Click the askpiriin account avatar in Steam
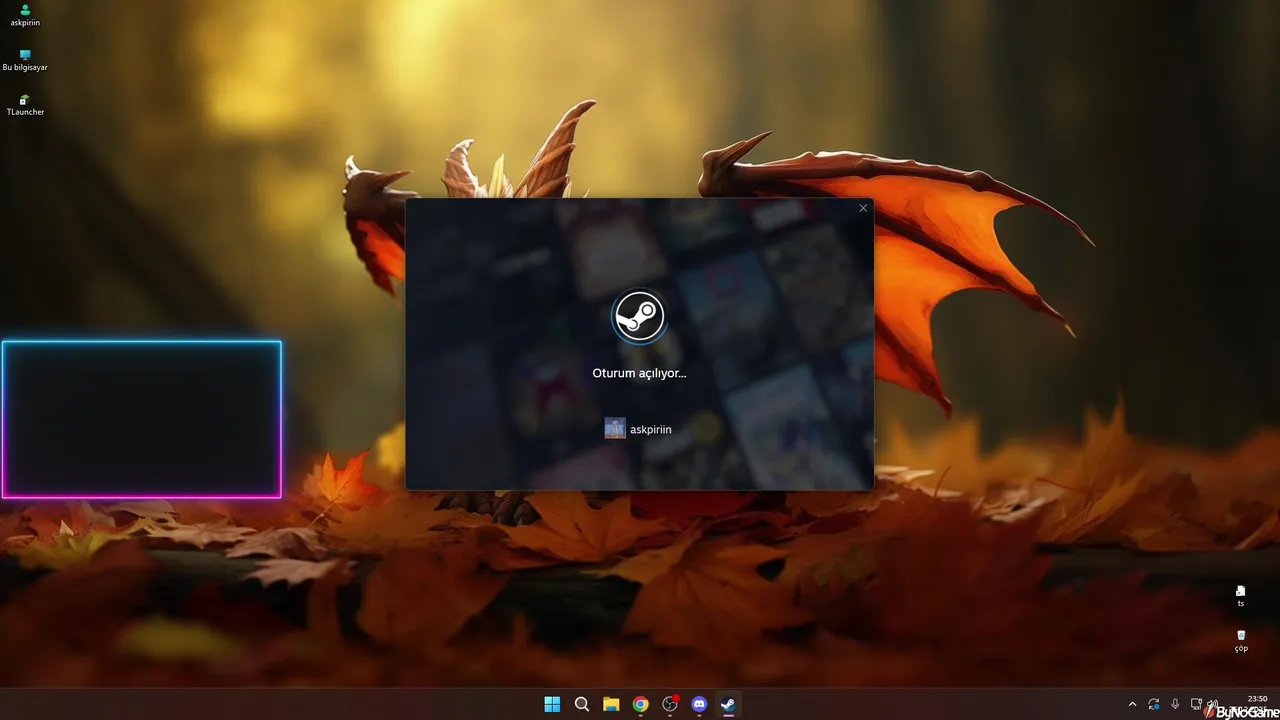Screen dimensions: 1280x720 coord(615,429)
